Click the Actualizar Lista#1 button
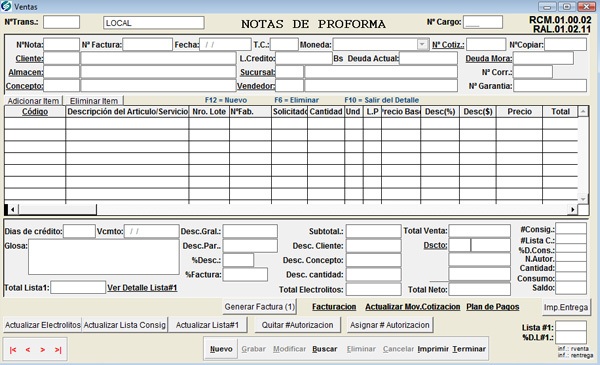This screenshot has height=365, width=600. 207,325
